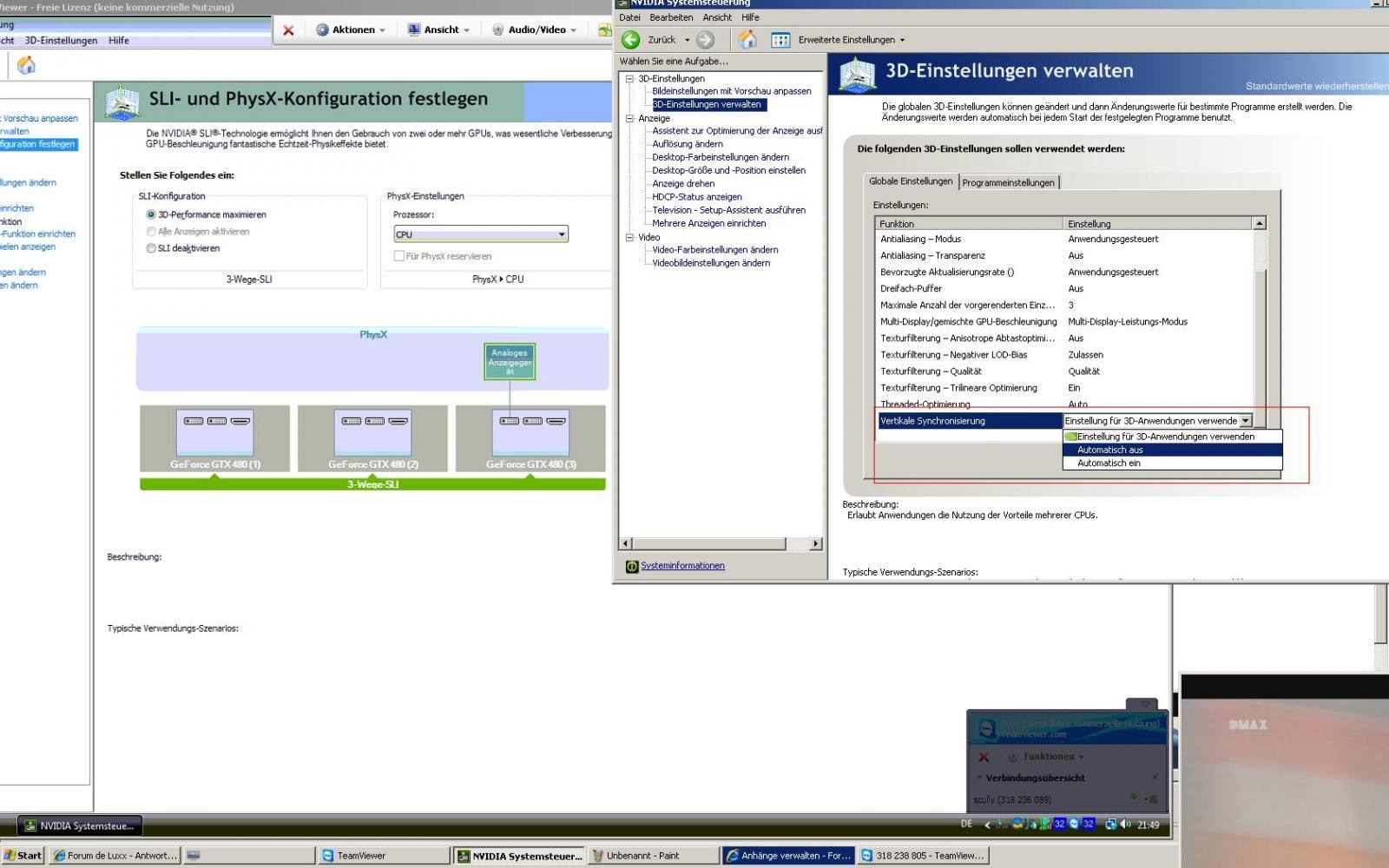This screenshot has width=1389, height=868.
Task: Click the view grid icon beside Erweiterte Einstellungen
Action: click(780, 40)
